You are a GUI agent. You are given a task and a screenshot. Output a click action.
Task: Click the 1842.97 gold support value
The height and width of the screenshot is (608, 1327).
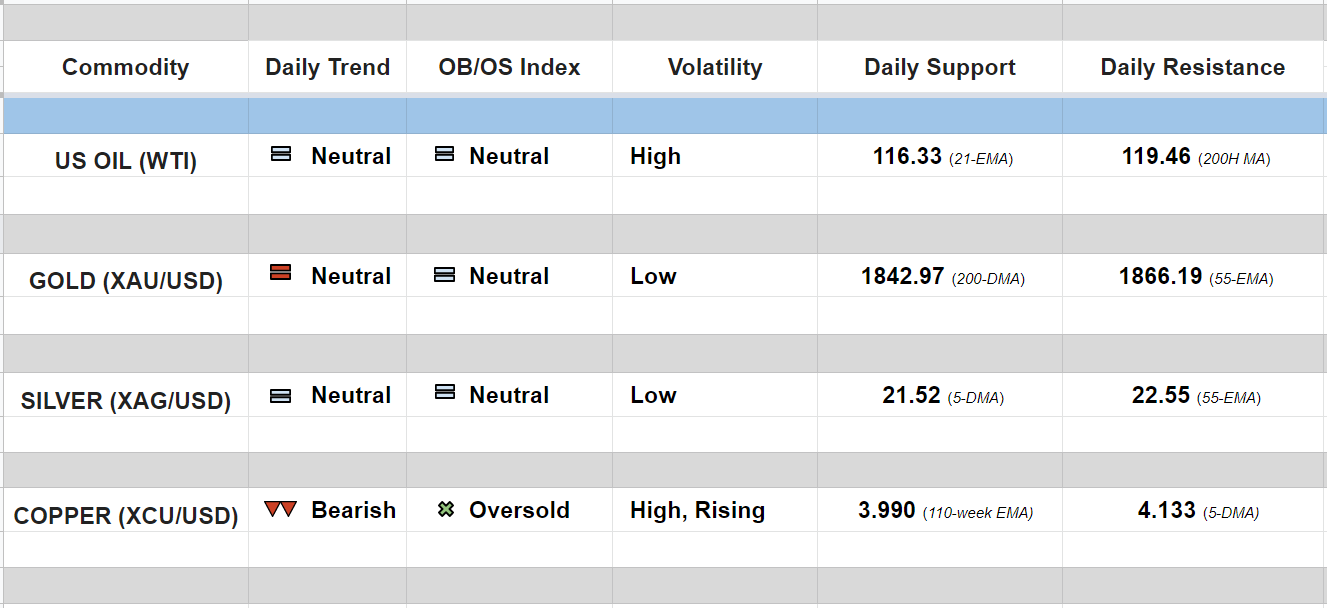(902, 276)
